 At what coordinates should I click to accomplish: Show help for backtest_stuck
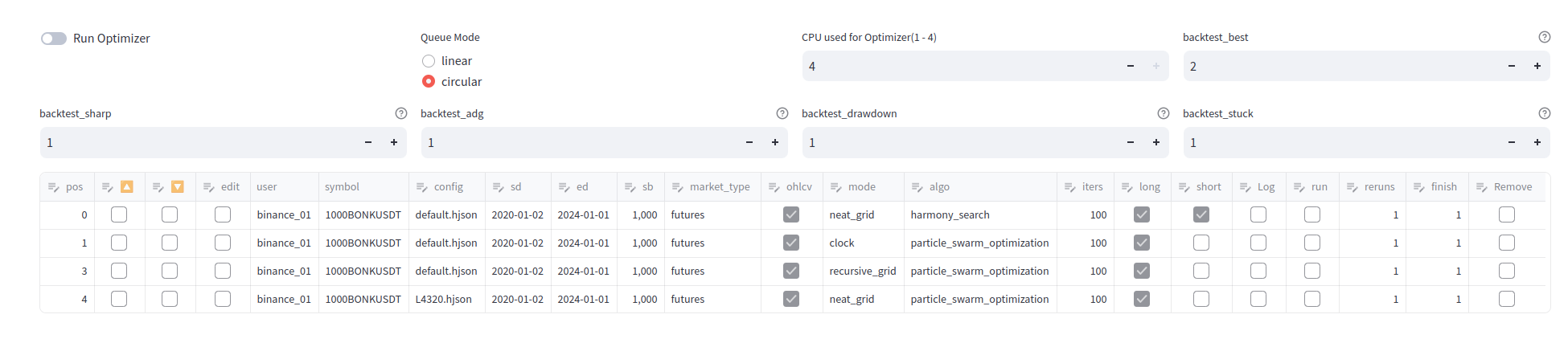(x=1544, y=113)
